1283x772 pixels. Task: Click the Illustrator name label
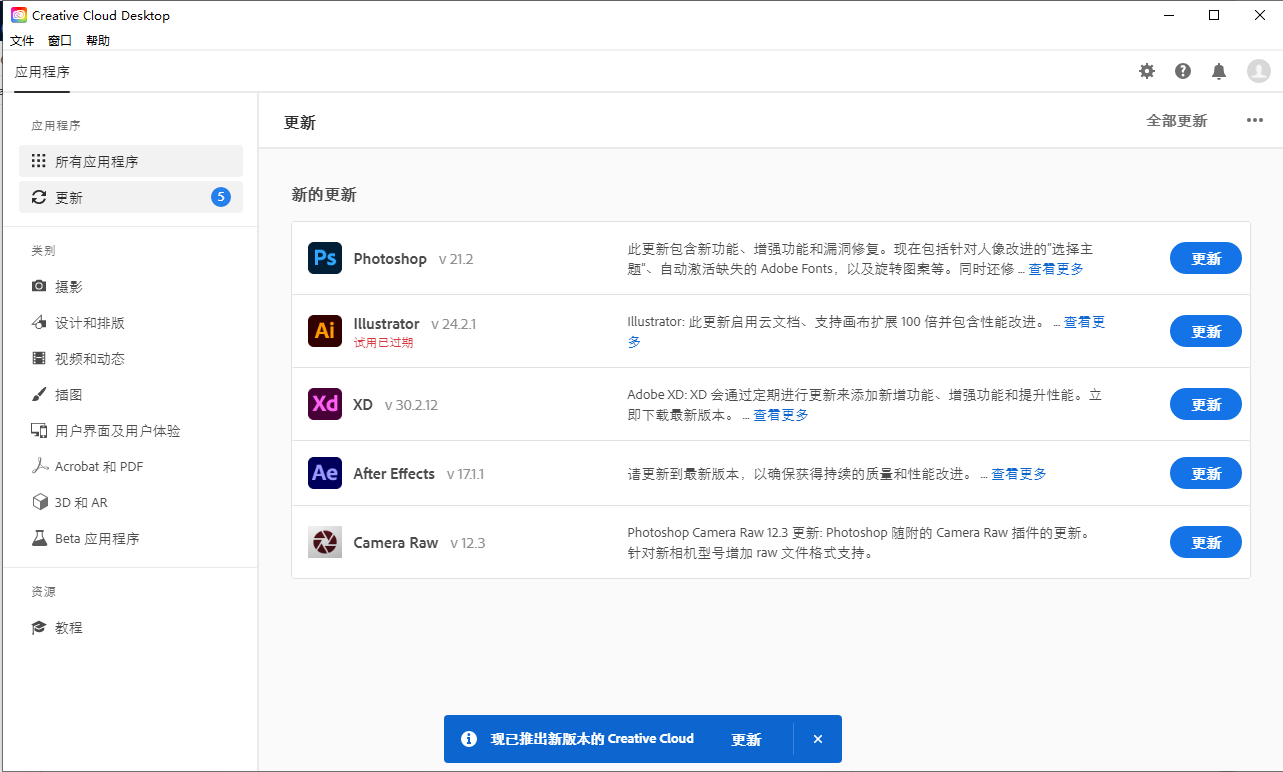coord(386,324)
